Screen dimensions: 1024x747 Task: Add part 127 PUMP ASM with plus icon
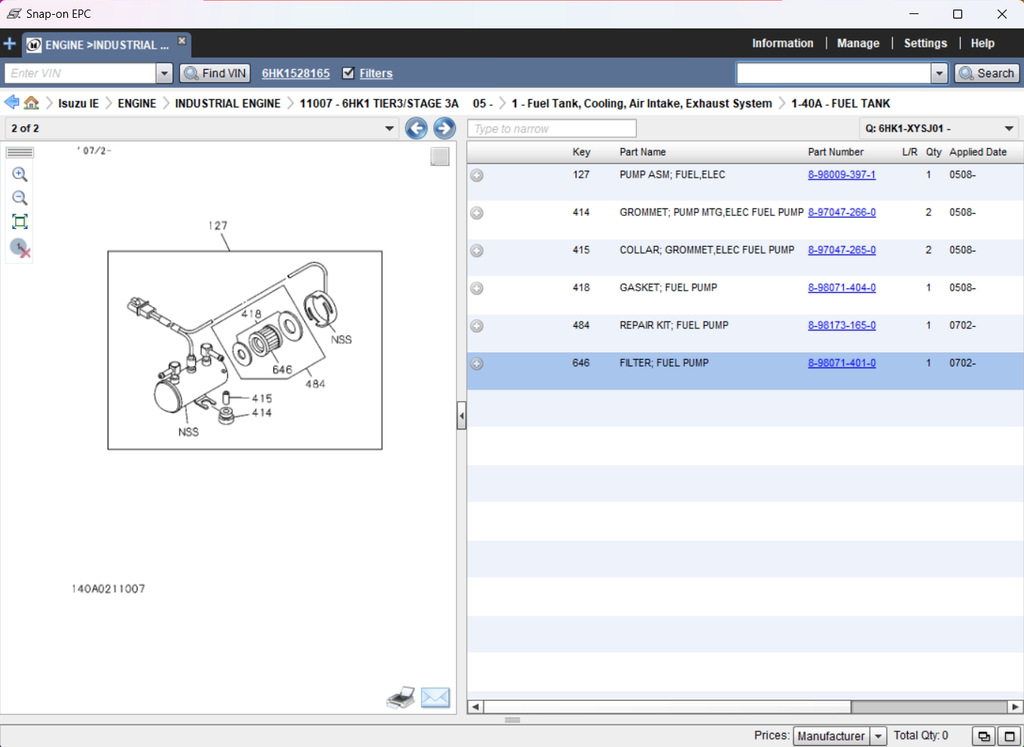(477, 175)
